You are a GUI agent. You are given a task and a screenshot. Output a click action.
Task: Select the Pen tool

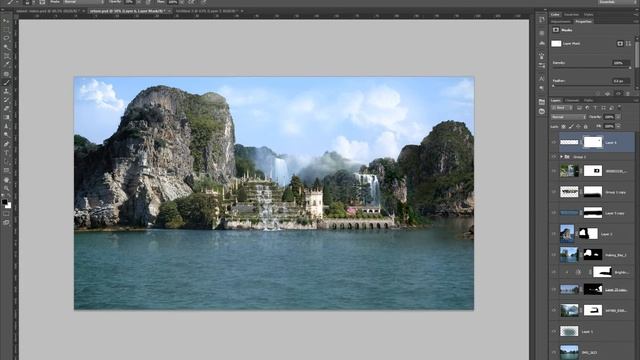[6, 144]
